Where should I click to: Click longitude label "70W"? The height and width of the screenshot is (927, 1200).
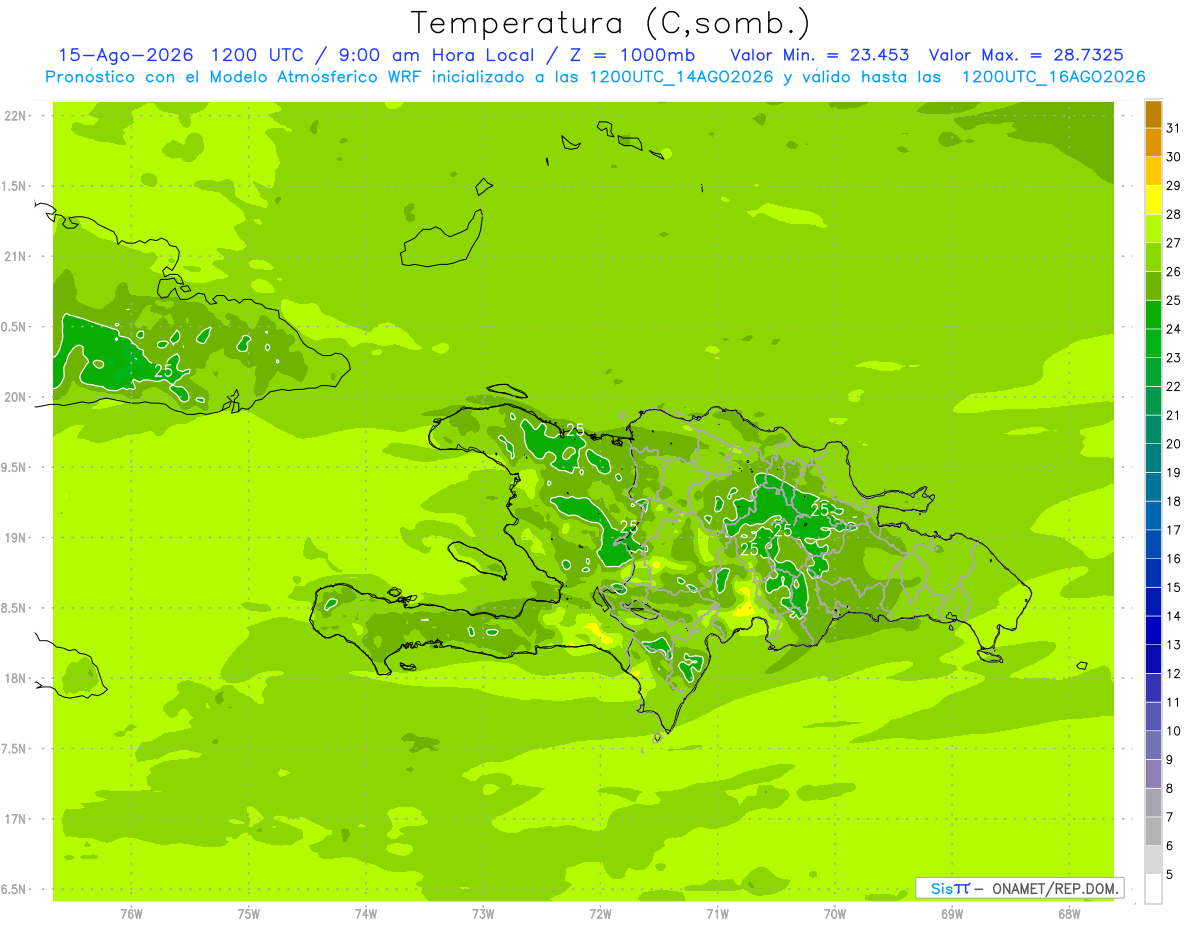(x=834, y=914)
